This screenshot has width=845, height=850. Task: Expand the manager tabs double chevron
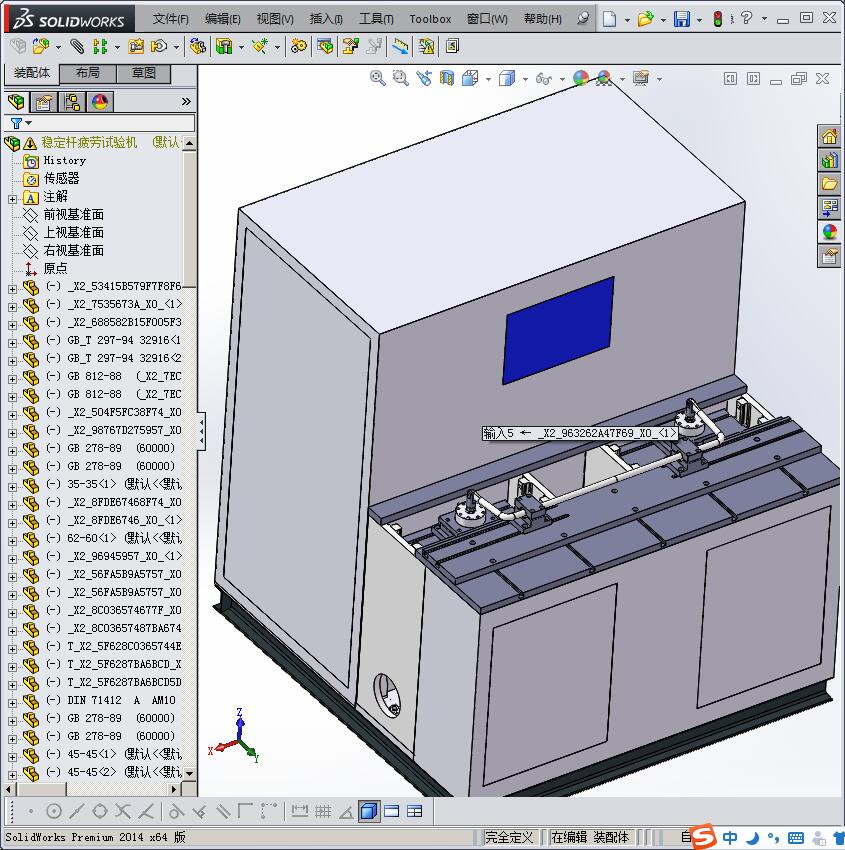click(186, 101)
